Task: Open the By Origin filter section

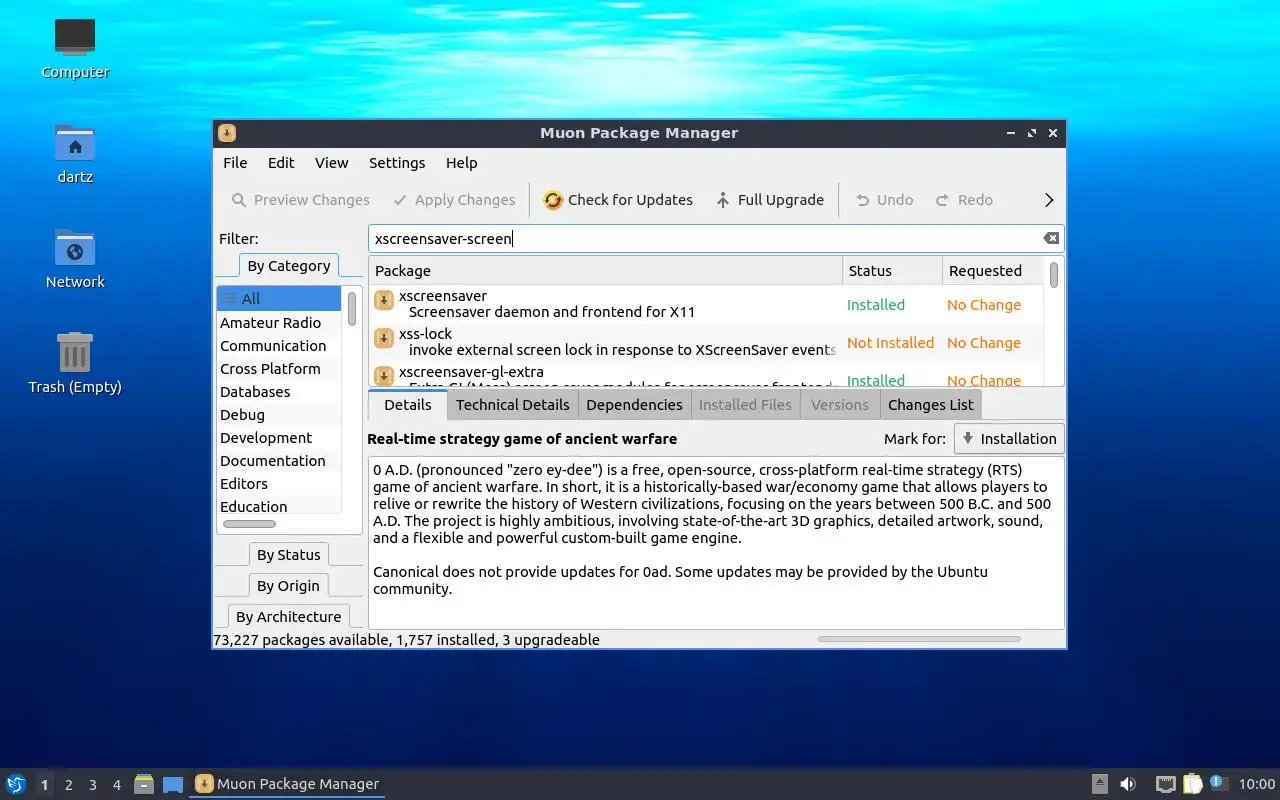Action: pyautogui.click(x=288, y=586)
